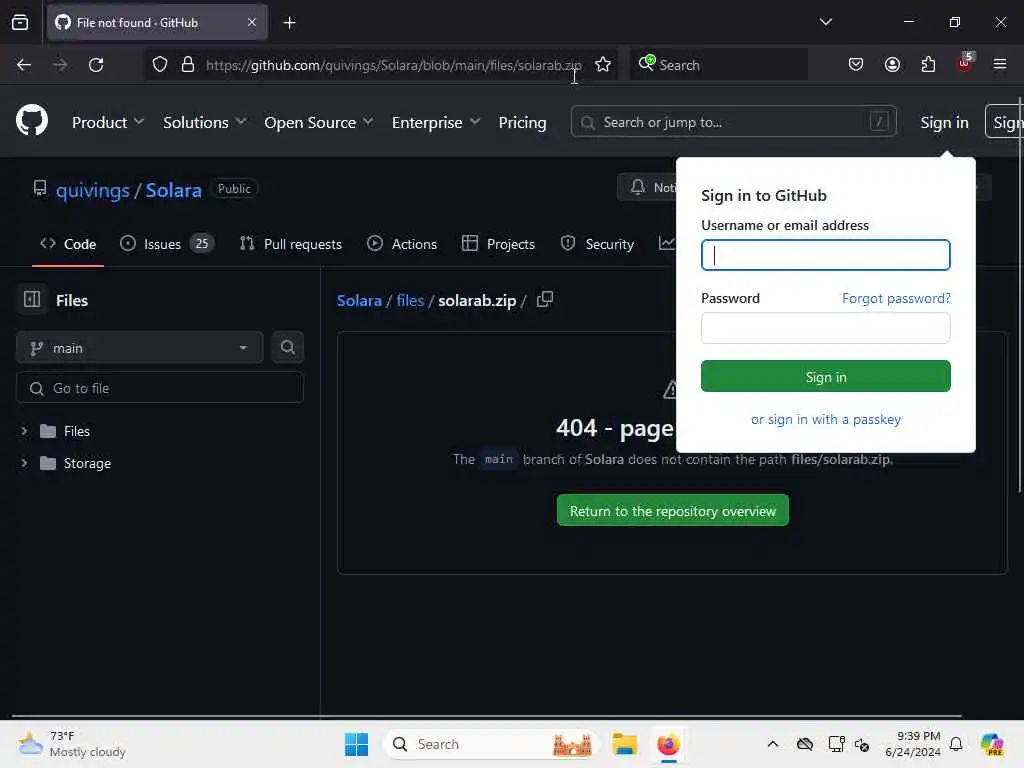Open the Security tab
Image resolution: width=1024 pixels, height=768 pixels.
[x=597, y=244]
